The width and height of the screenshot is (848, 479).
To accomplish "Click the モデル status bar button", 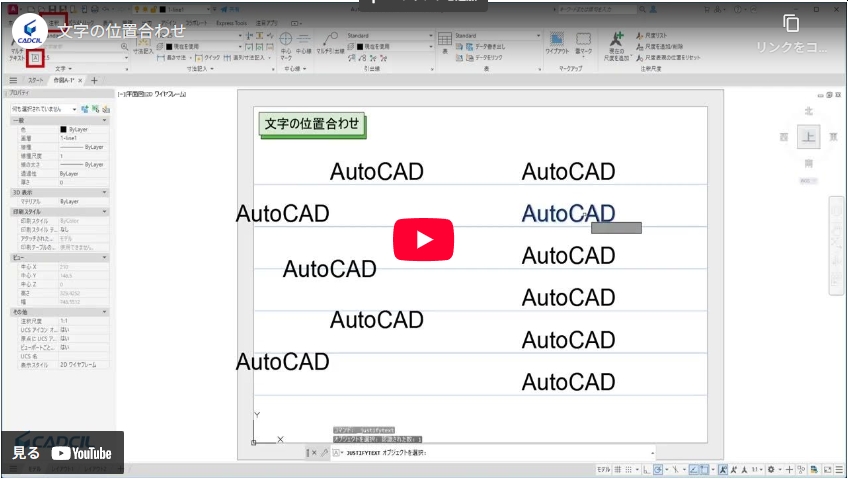I will [603, 470].
